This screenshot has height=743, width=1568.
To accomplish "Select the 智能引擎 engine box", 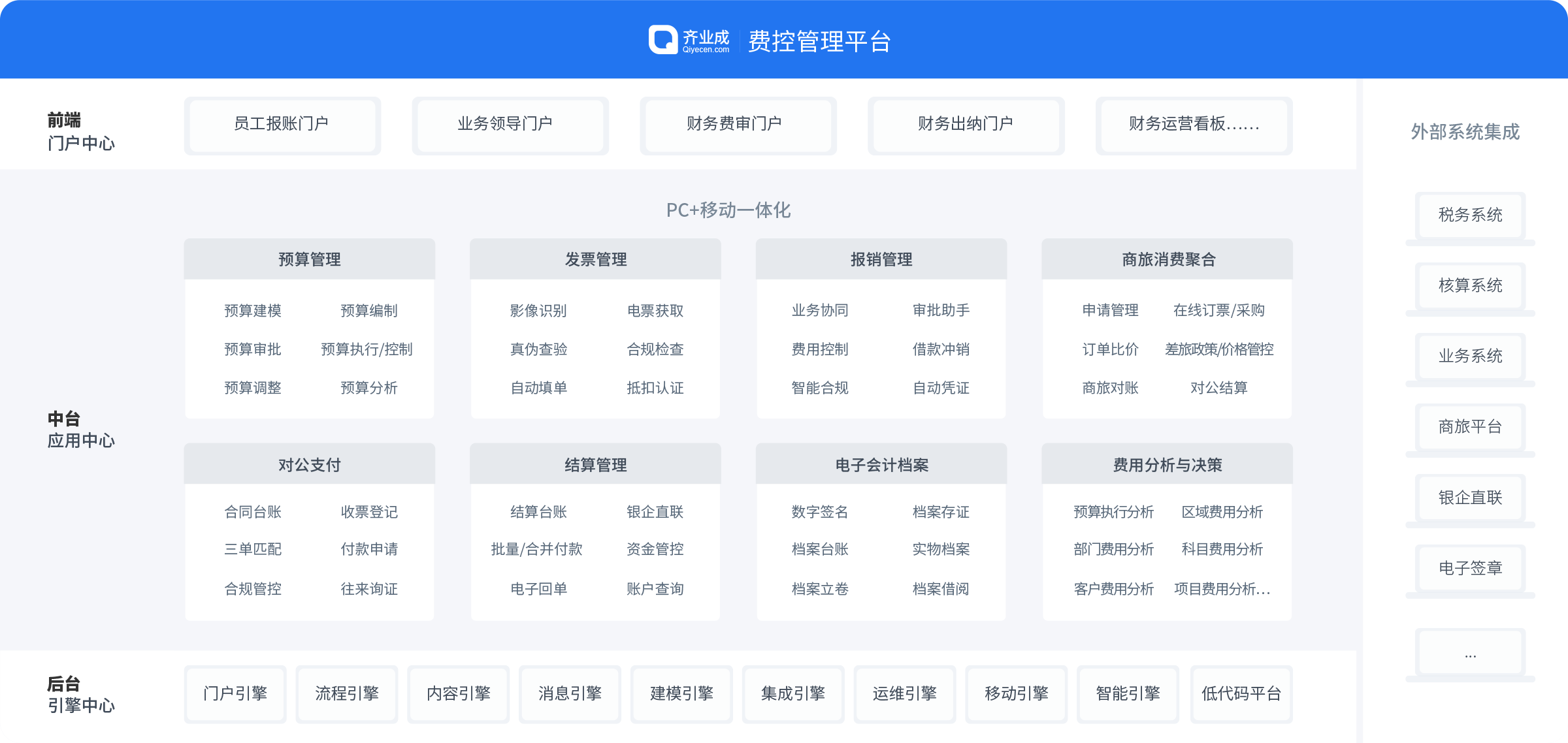I will coord(1128,693).
